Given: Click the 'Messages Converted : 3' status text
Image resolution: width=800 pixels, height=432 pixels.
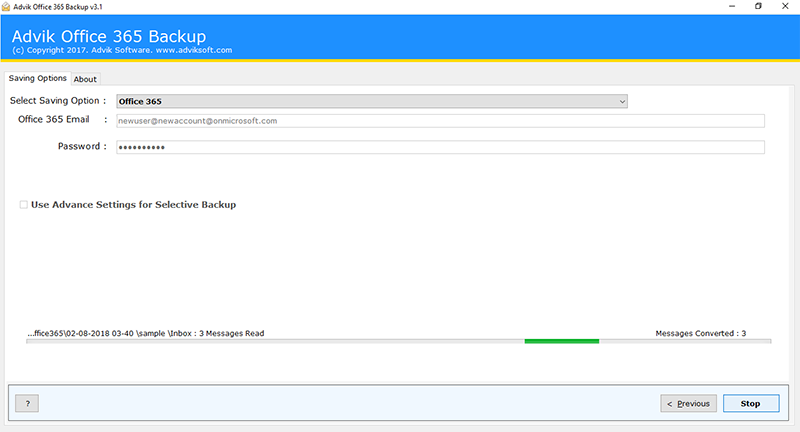Looking at the screenshot, I should [x=701, y=333].
